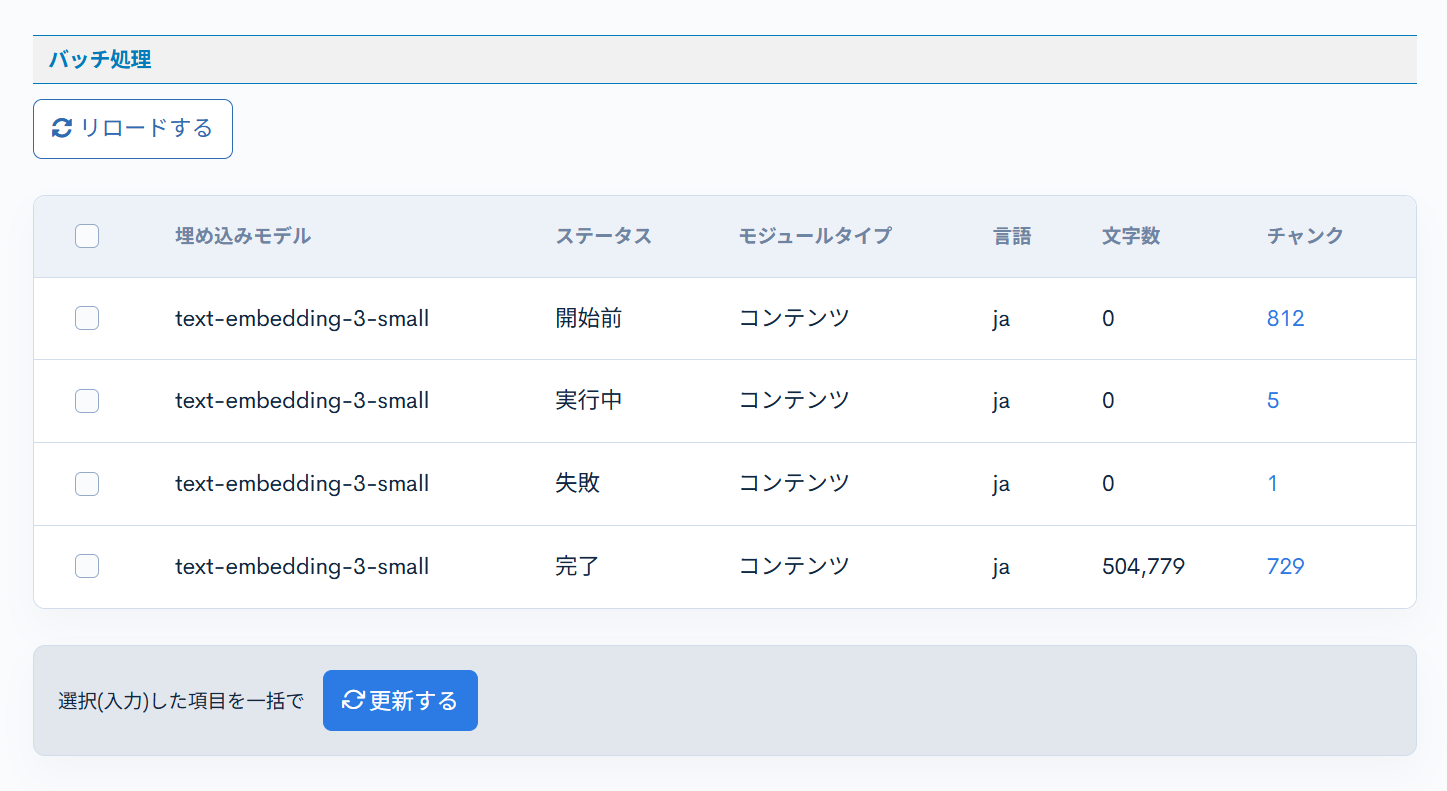Image resolution: width=1447 pixels, height=791 pixels.
Task: Open the 1 chunk link
Action: click(x=1273, y=483)
